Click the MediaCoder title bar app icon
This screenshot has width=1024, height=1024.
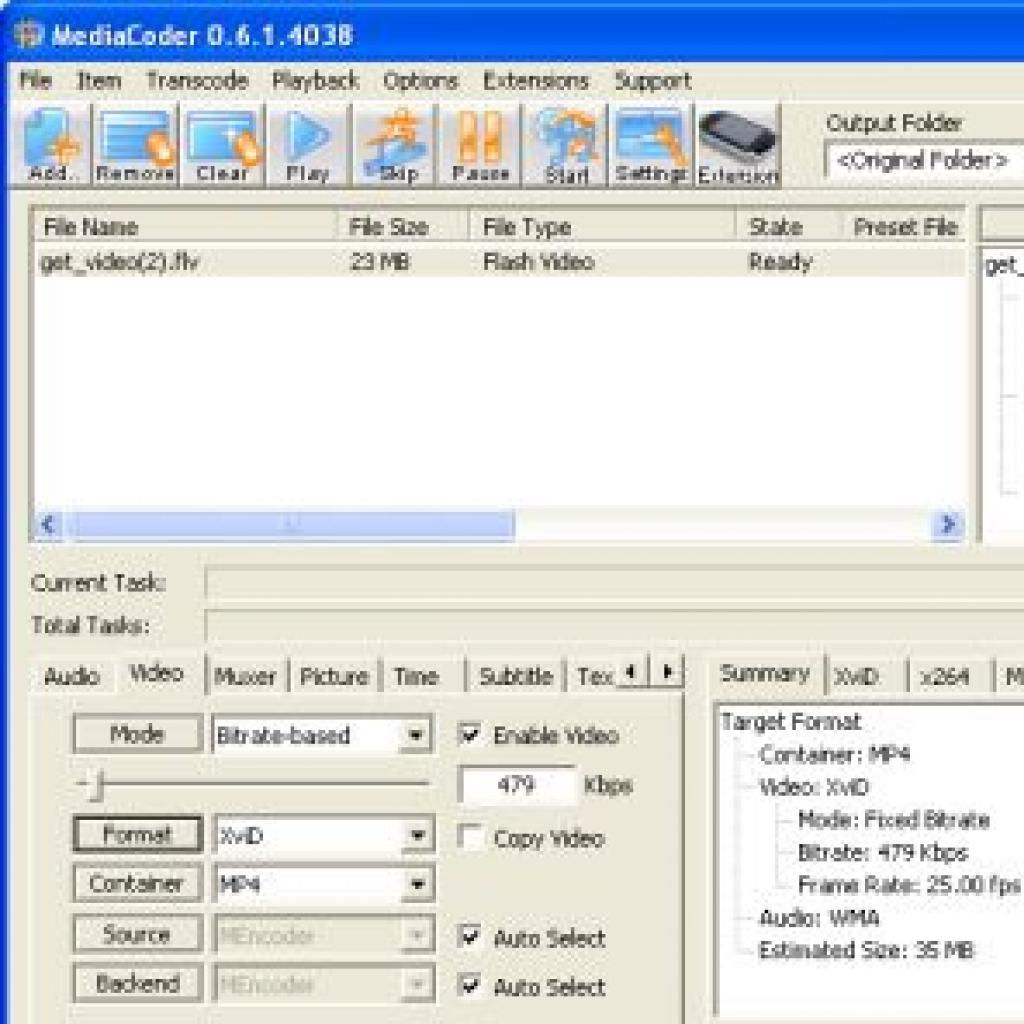28,34
